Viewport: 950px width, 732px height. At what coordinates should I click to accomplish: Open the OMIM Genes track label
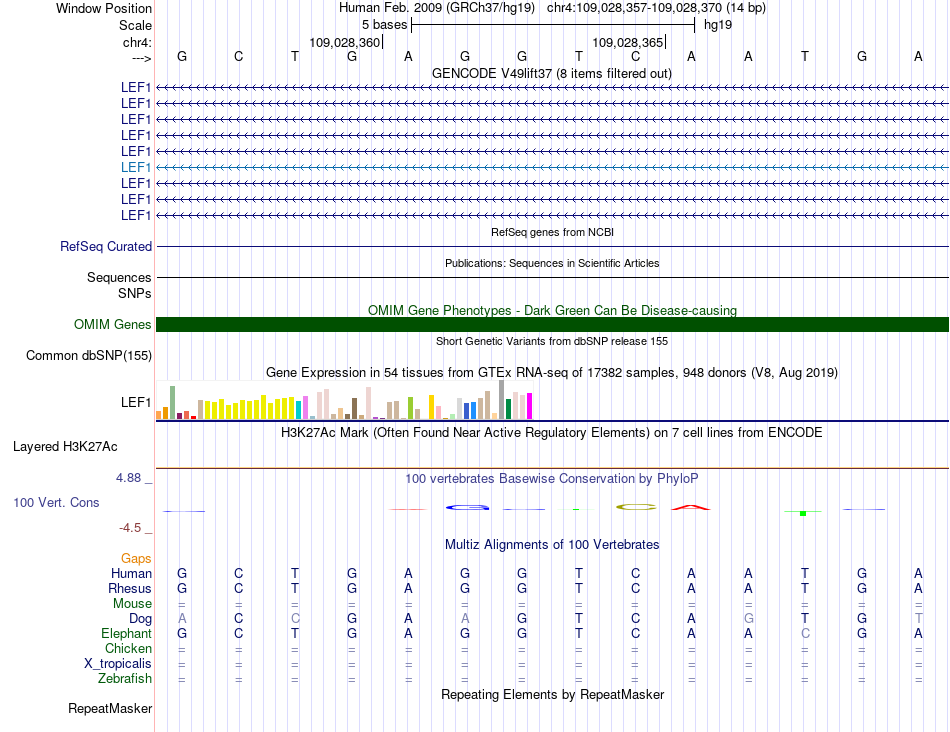click(113, 324)
